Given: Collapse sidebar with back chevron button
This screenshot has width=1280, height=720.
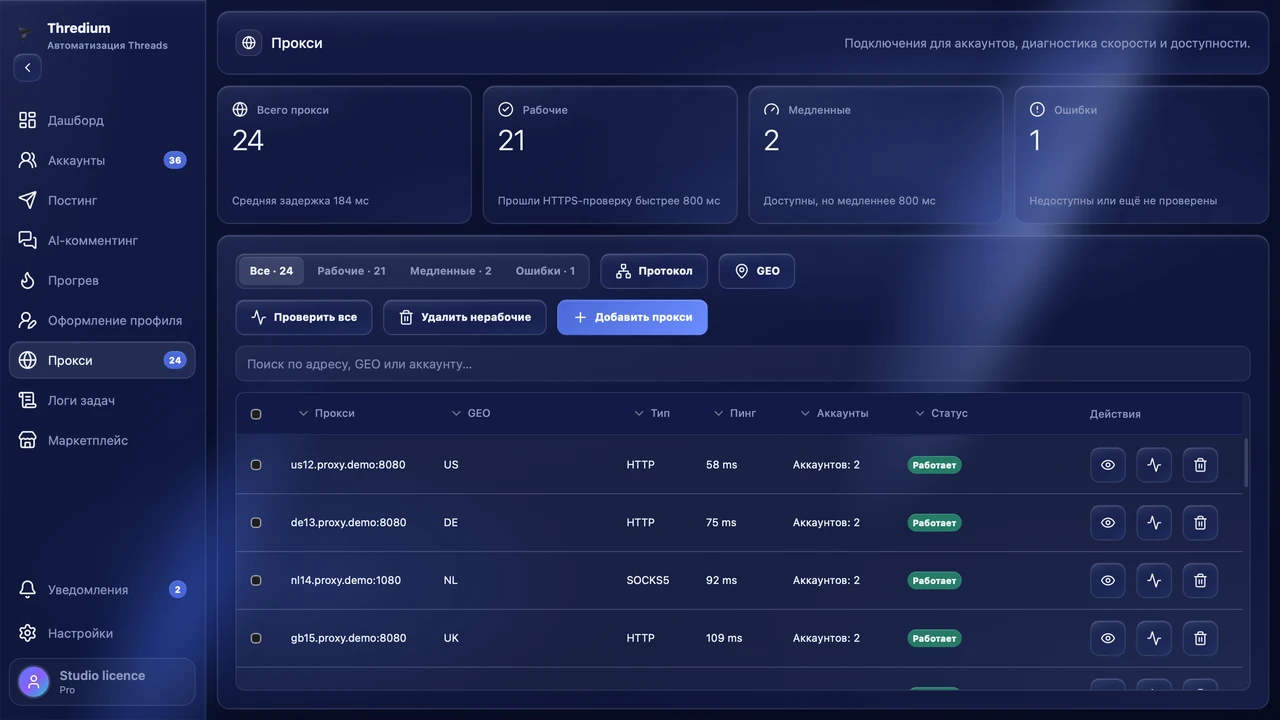Looking at the screenshot, I should click(x=28, y=68).
